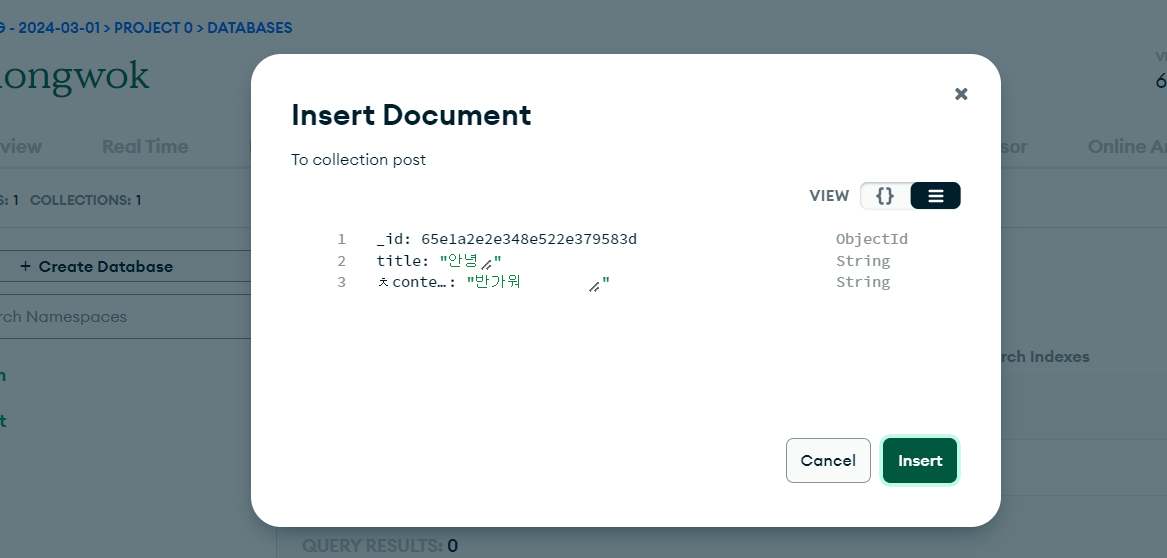The width and height of the screenshot is (1167, 558).
Task: Edit the _id value 65e1a2e2e348e522e379583d
Action: pyautogui.click(x=528, y=239)
